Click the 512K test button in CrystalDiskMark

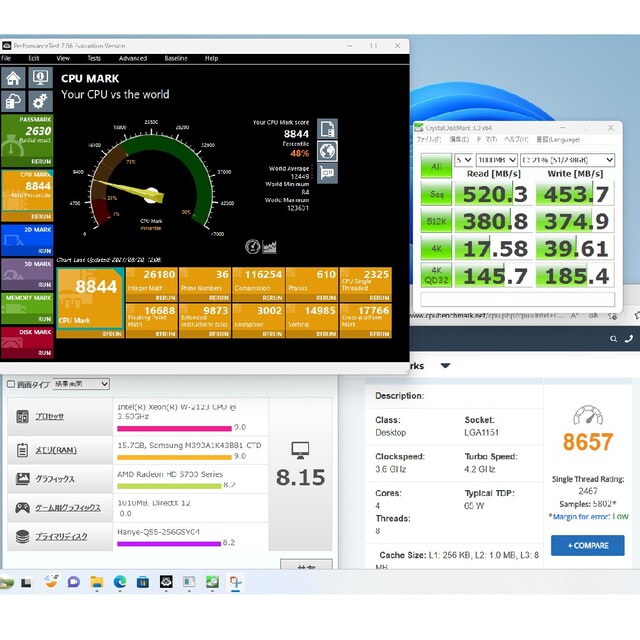pyautogui.click(x=436, y=221)
